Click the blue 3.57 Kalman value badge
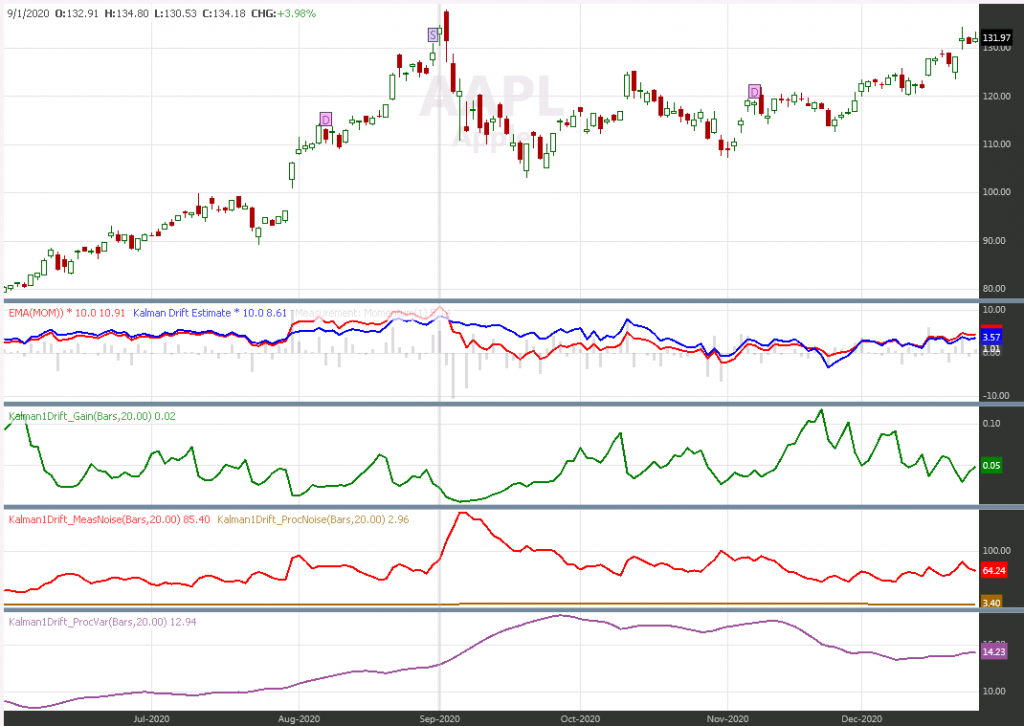This screenshot has height=726, width=1024. click(x=991, y=338)
